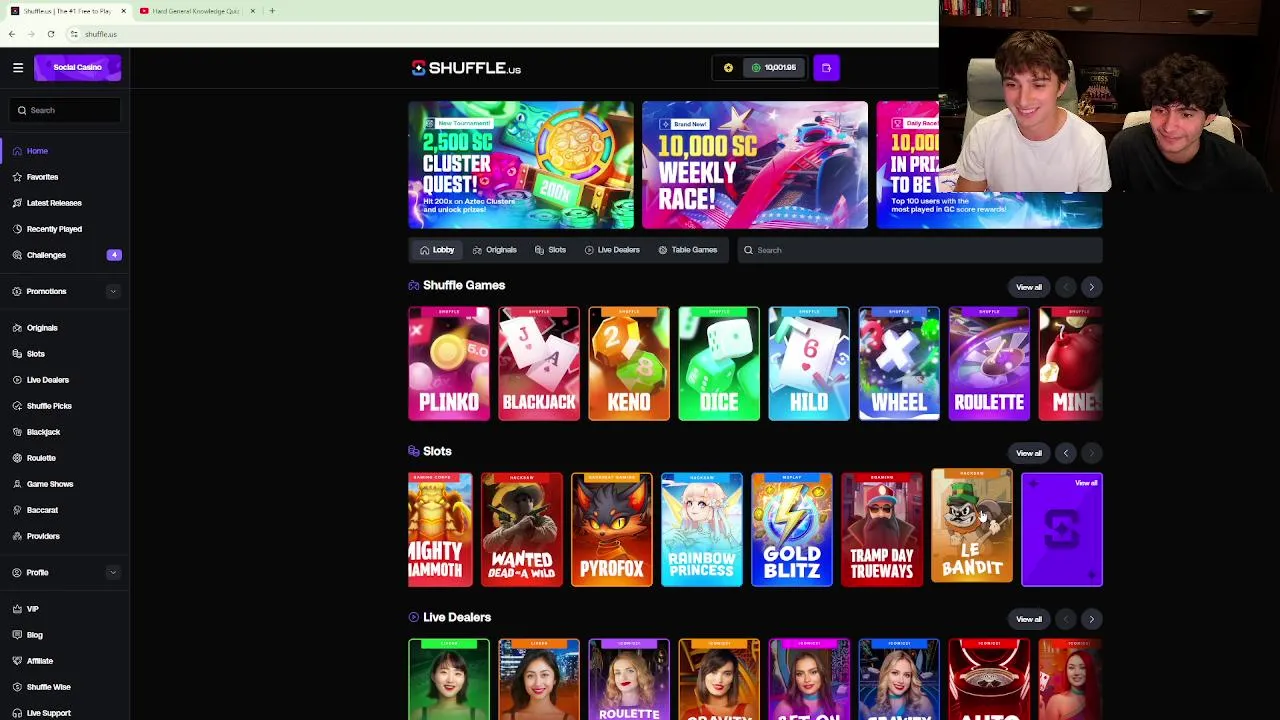The height and width of the screenshot is (720, 1280).
Task: Open the Hilo game
Action: (809, 364)
